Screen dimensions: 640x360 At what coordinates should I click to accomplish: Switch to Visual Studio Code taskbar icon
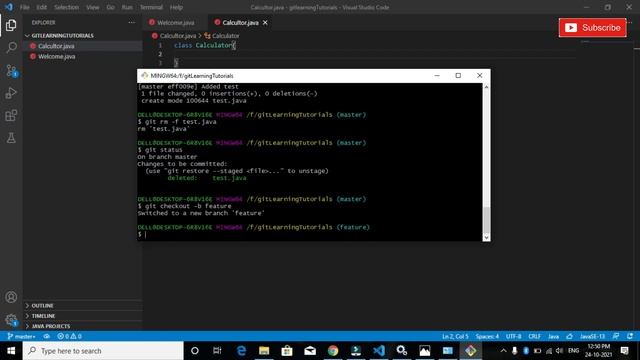(x=379, y=351)
